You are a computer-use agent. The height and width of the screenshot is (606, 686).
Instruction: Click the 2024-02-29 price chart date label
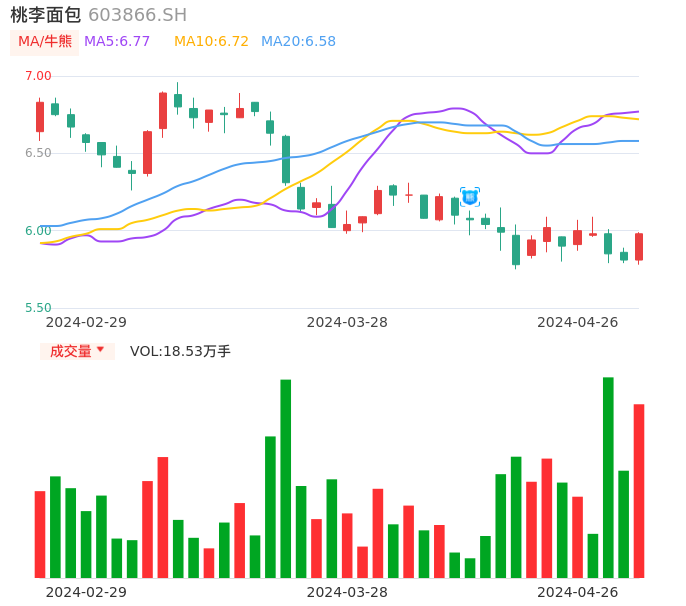coord(86,322)
